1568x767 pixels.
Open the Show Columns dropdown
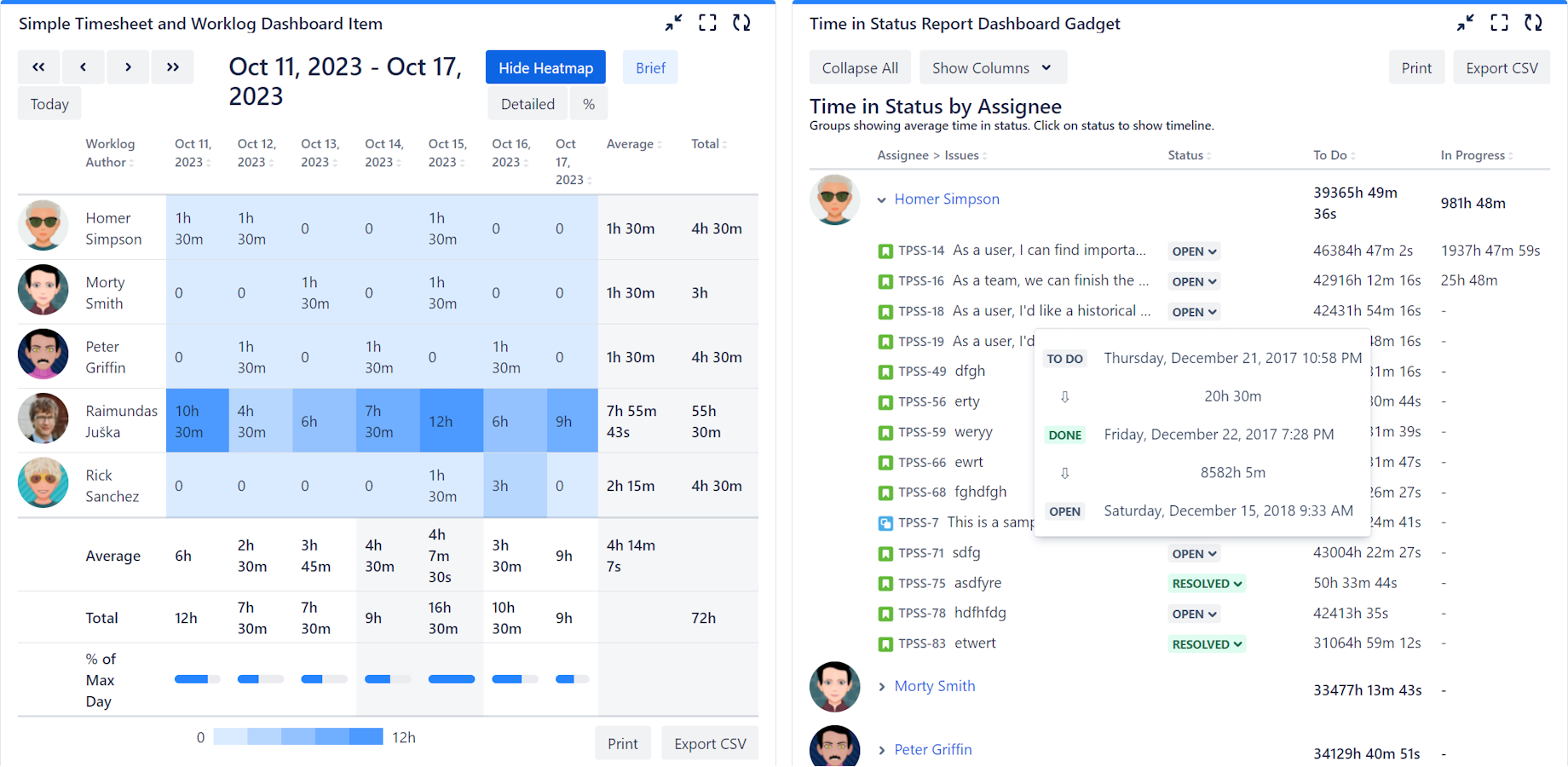992,67
